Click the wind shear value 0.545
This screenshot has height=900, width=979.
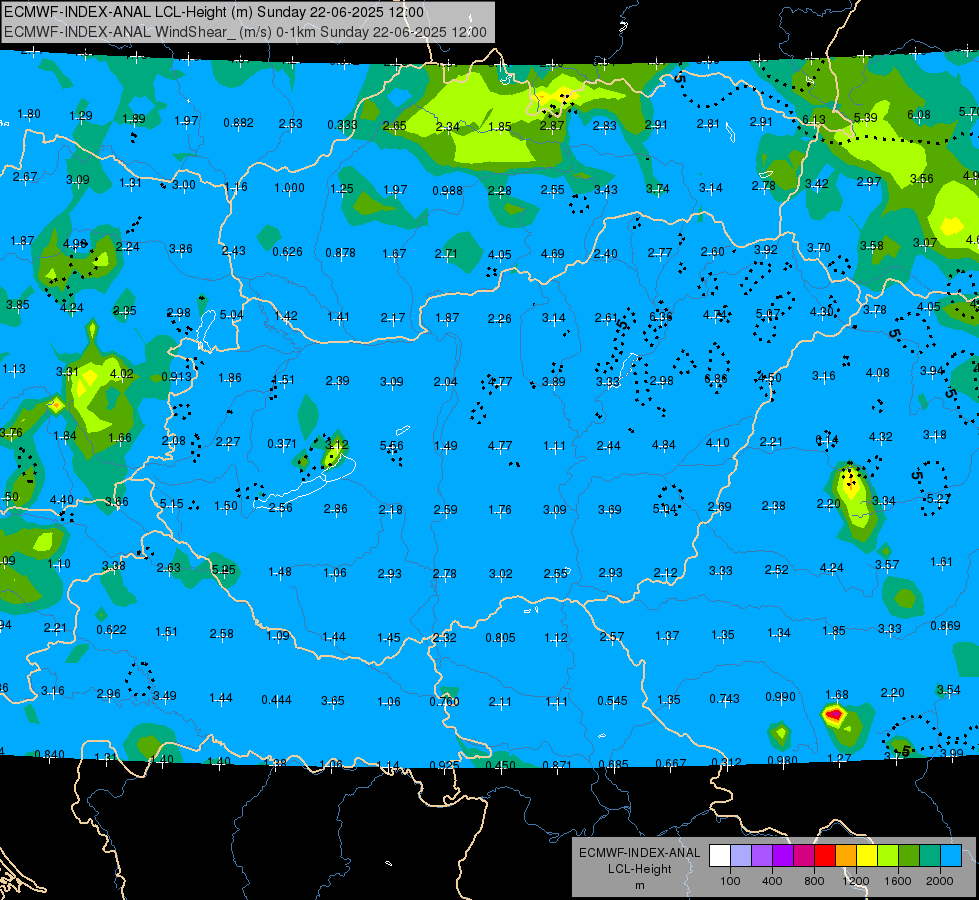tap(612, 701)
